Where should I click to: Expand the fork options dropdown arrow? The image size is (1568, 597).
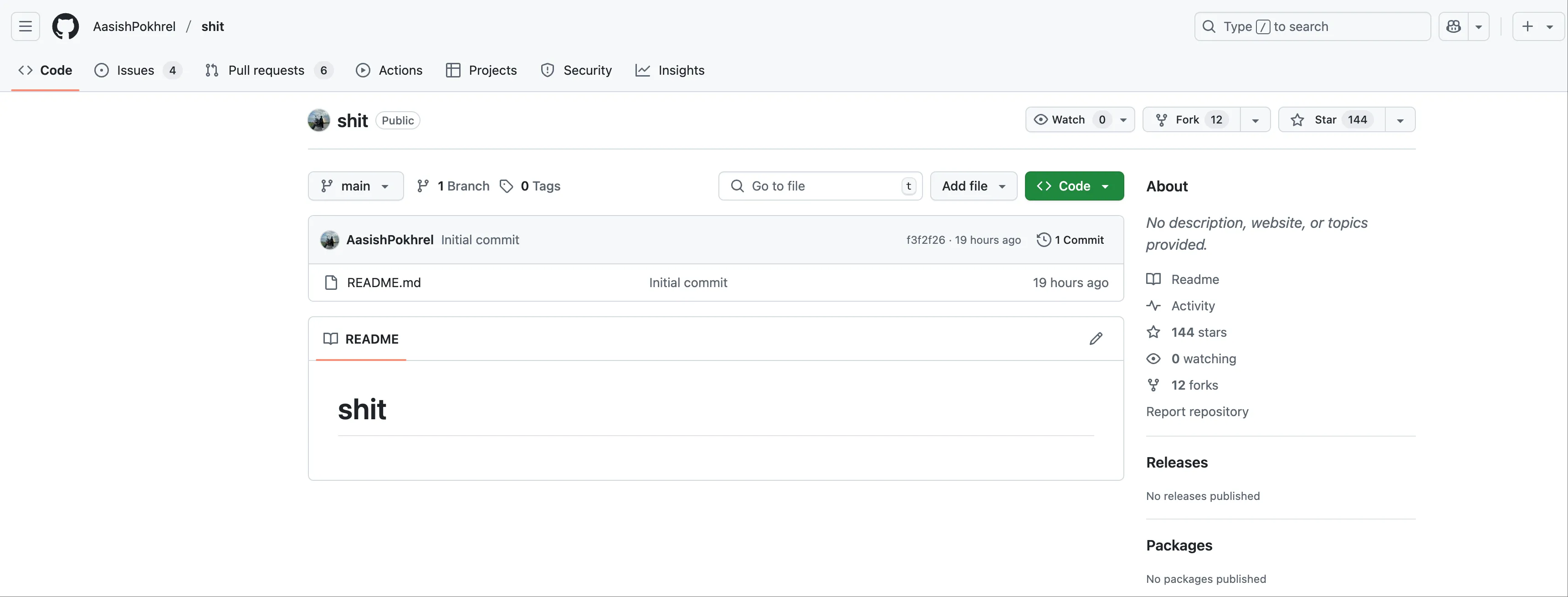(x=1255, y=119)
